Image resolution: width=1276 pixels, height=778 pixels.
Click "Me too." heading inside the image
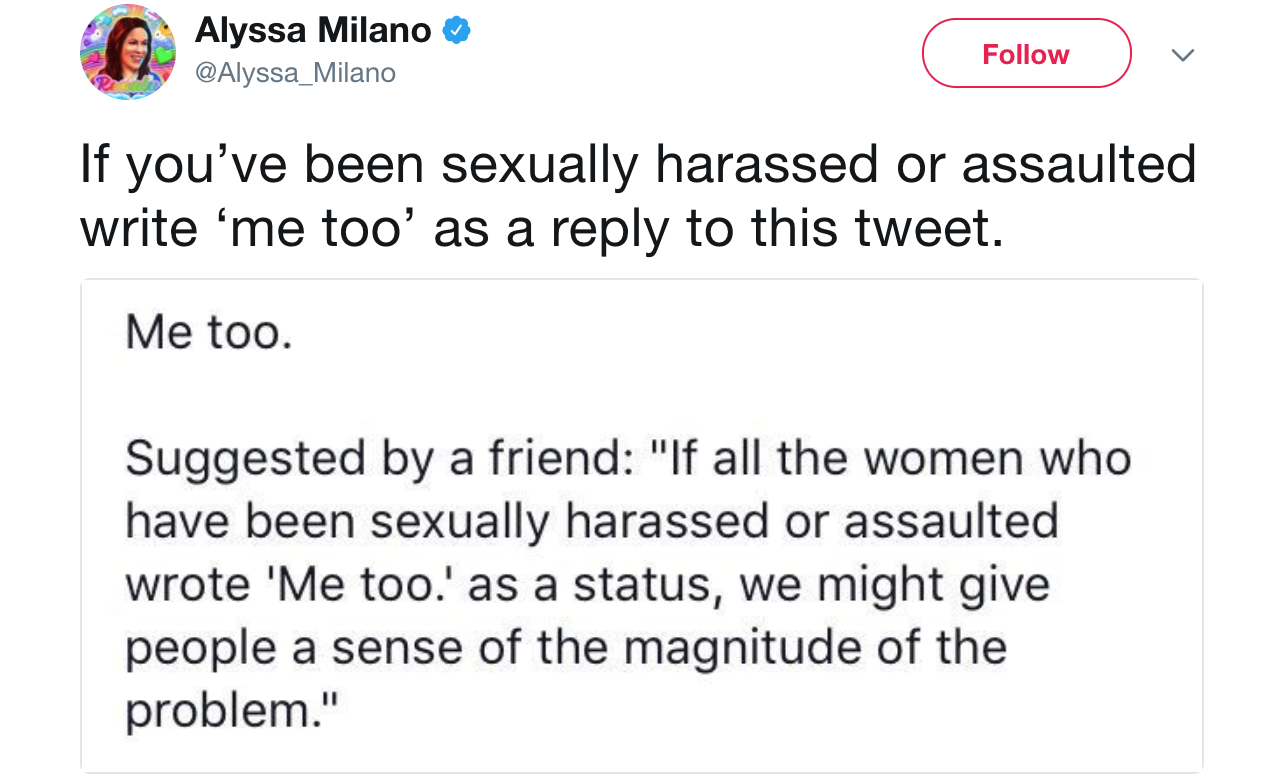coord(209,333)
